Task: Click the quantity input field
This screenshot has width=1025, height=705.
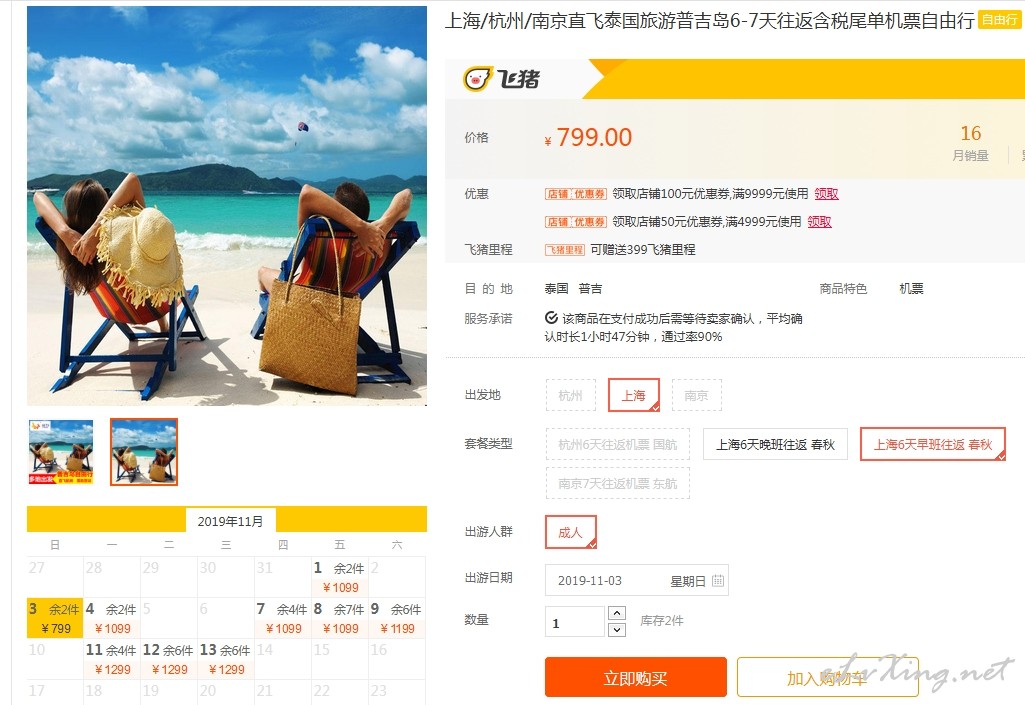Action: (x=575, y=621)
